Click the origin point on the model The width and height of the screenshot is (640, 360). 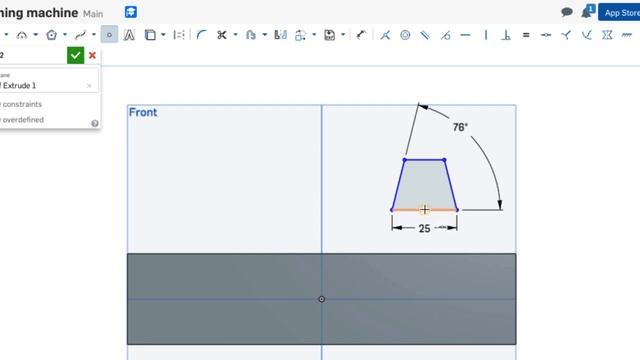tap(322, 299)
